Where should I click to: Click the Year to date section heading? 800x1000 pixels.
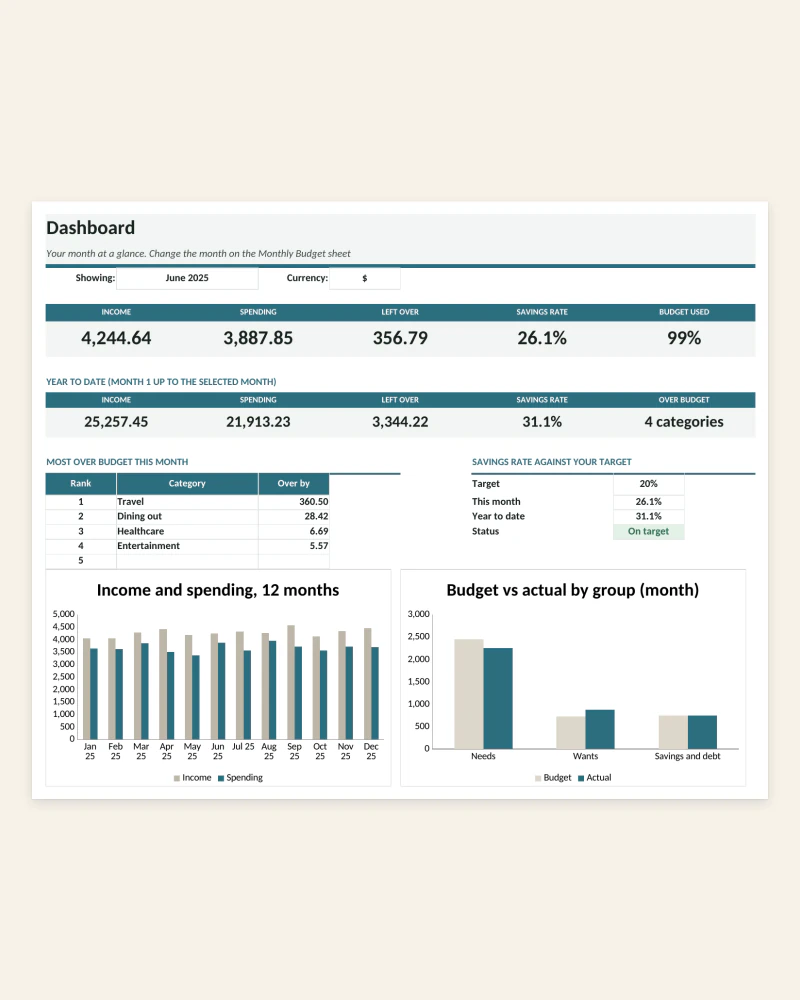pyautogui.click(x=161, y=382)
